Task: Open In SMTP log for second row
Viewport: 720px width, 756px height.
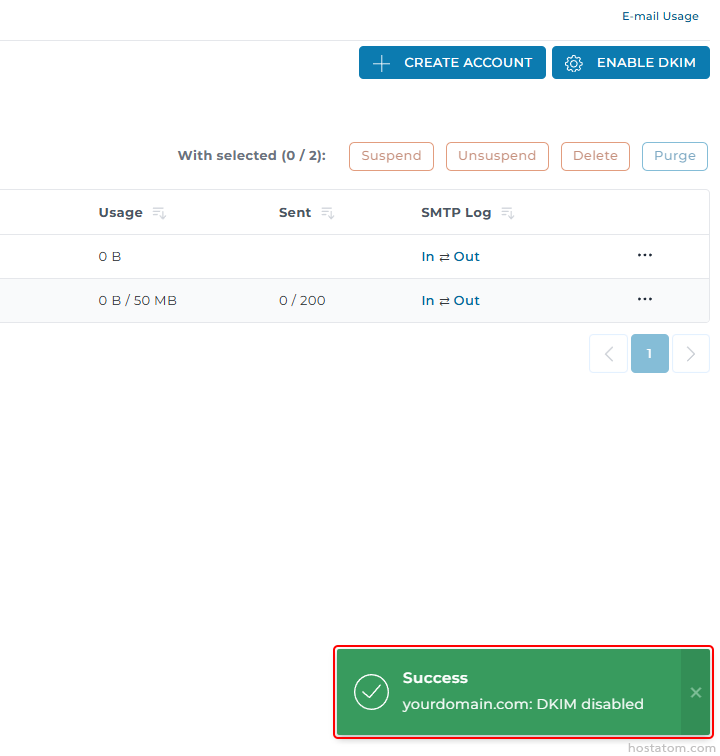Action: tap(428, 301)
